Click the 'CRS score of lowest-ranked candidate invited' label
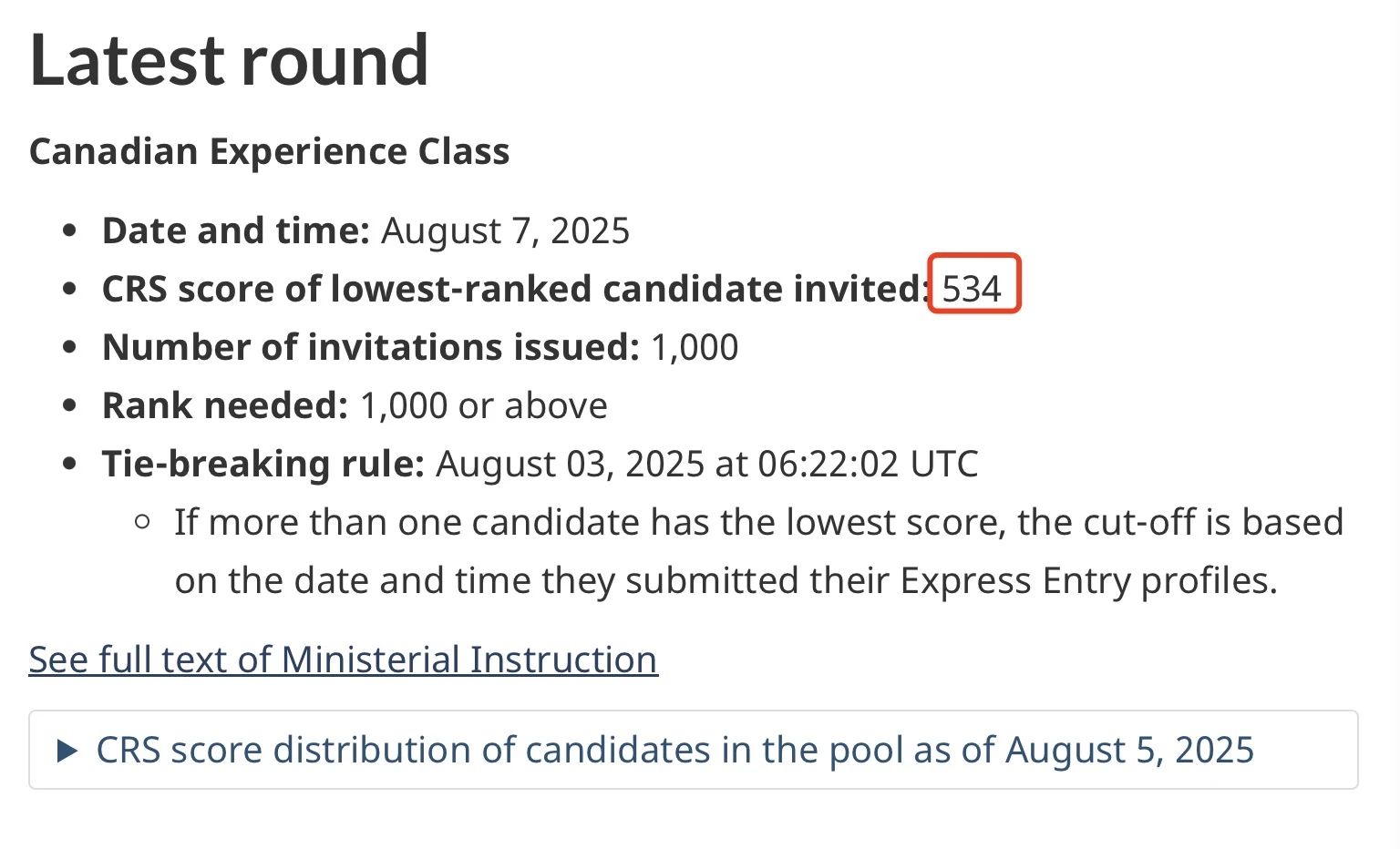 pyautogui.click(x=515, y=289)
